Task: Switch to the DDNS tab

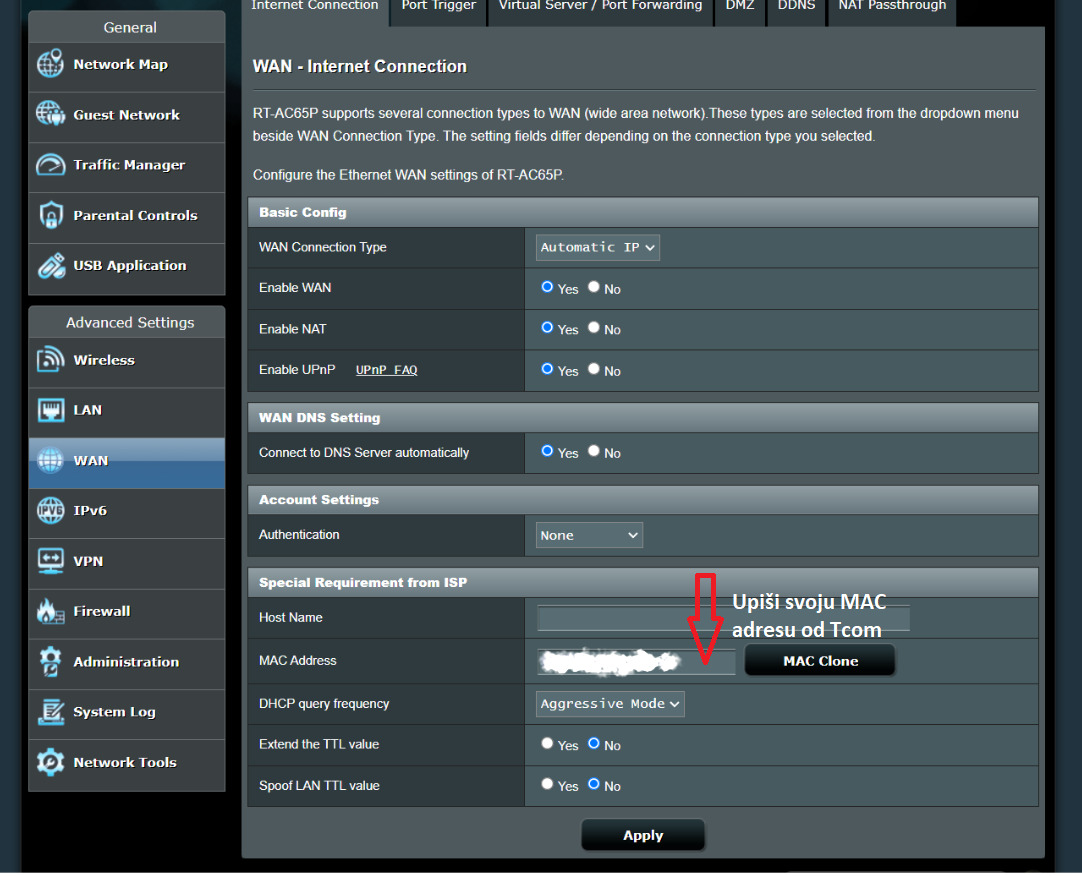Action: [796, 6]
